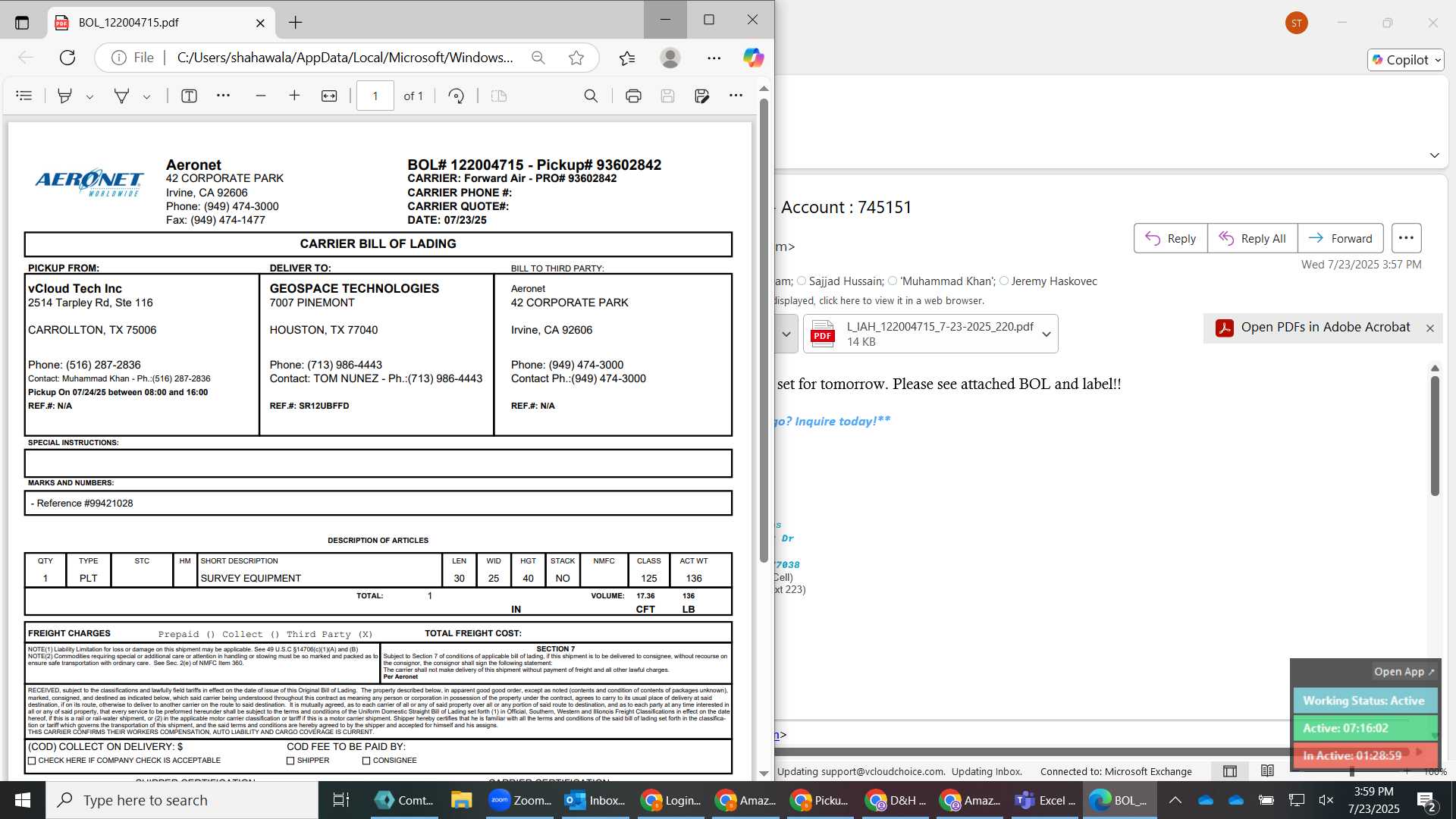Switch to D&H Chrome window in taskbar
This screenshot has height=819, width=1456.
pos(897,800)
